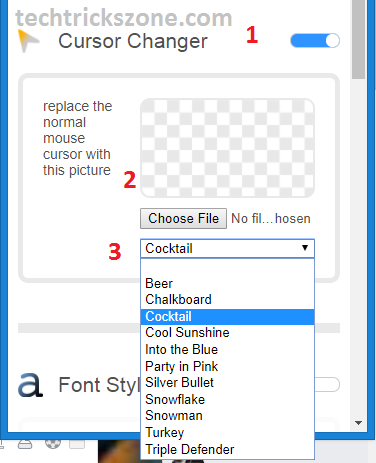Choose Cool Sunshine cursor option
The width and height of the screenshot is (376, 463).
(227, 333)
